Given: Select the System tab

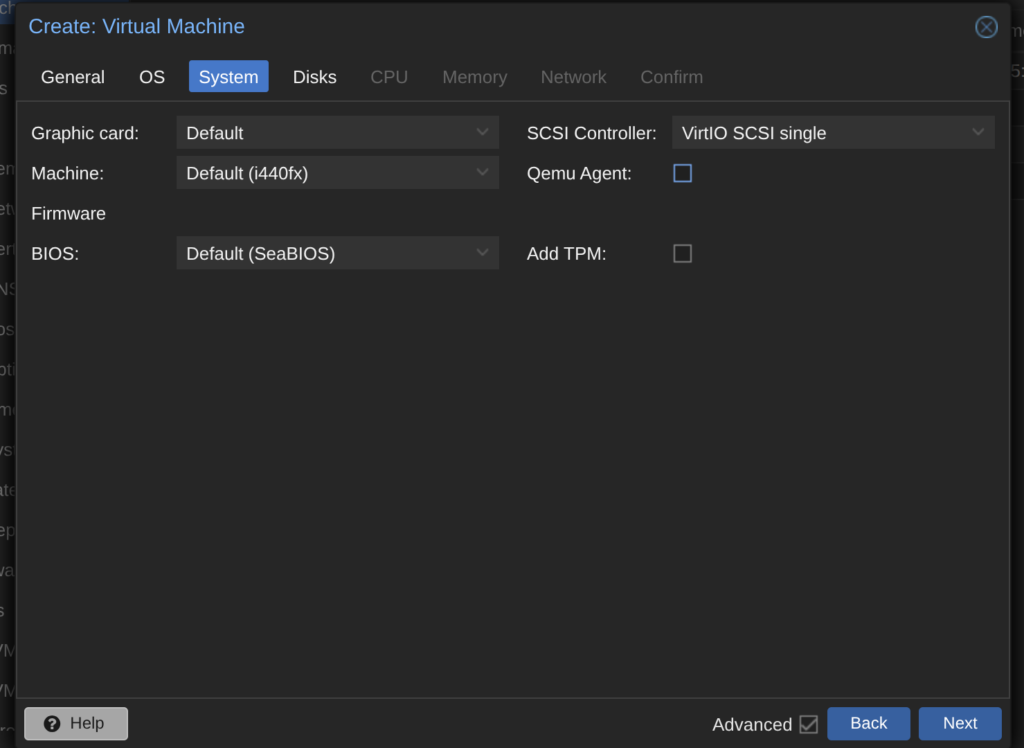Looking at the screenshot, I should (x=228, y=77).
